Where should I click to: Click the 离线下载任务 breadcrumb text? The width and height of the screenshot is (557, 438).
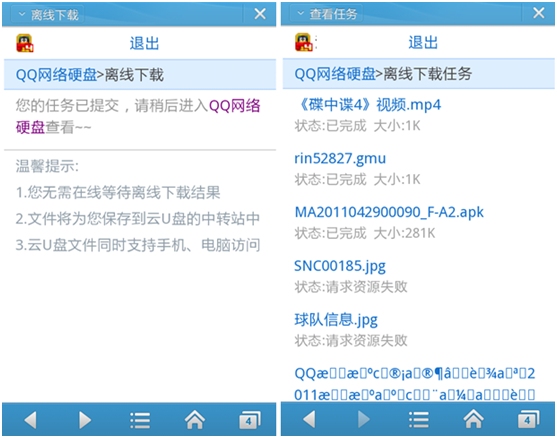(x=428, y=74)
